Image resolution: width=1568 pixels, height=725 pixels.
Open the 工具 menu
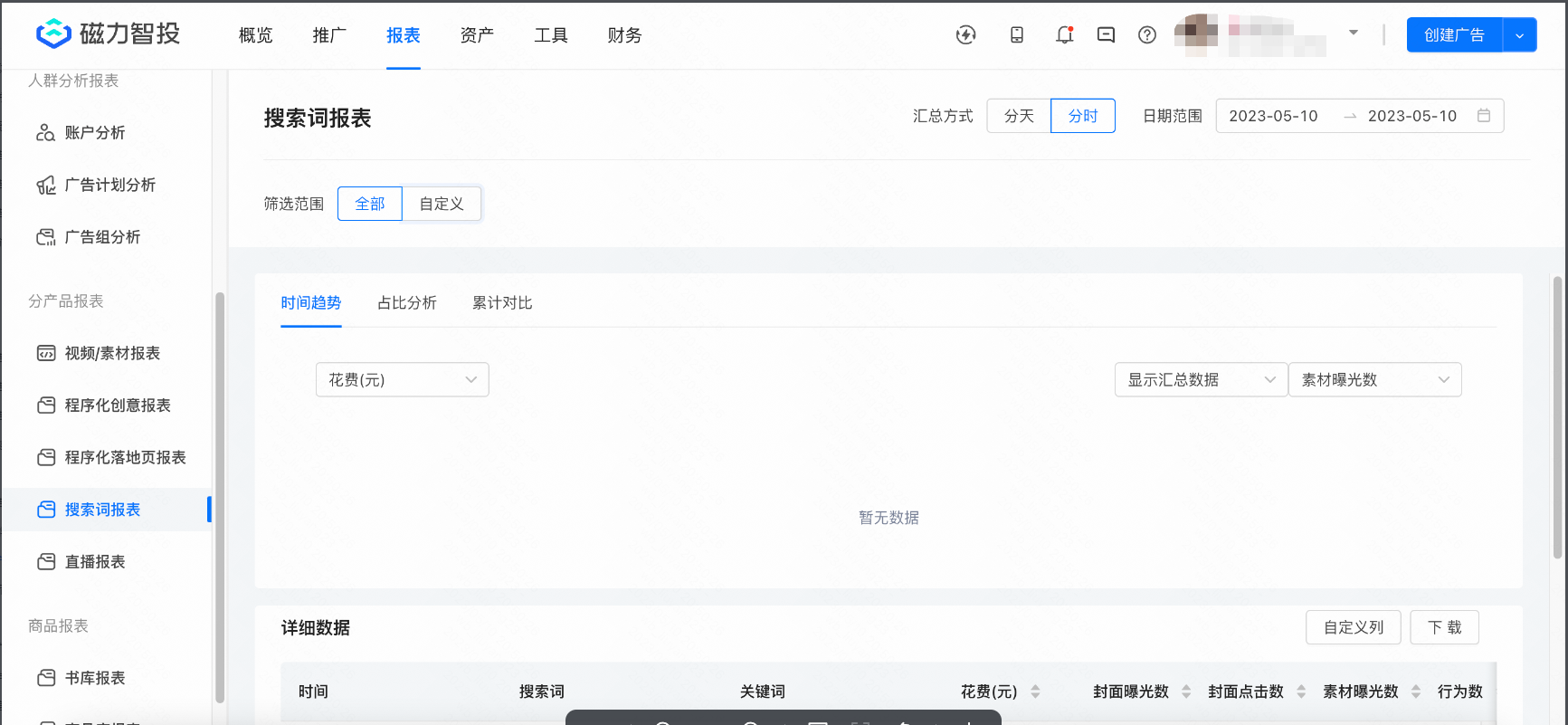(x=551, y=35)
